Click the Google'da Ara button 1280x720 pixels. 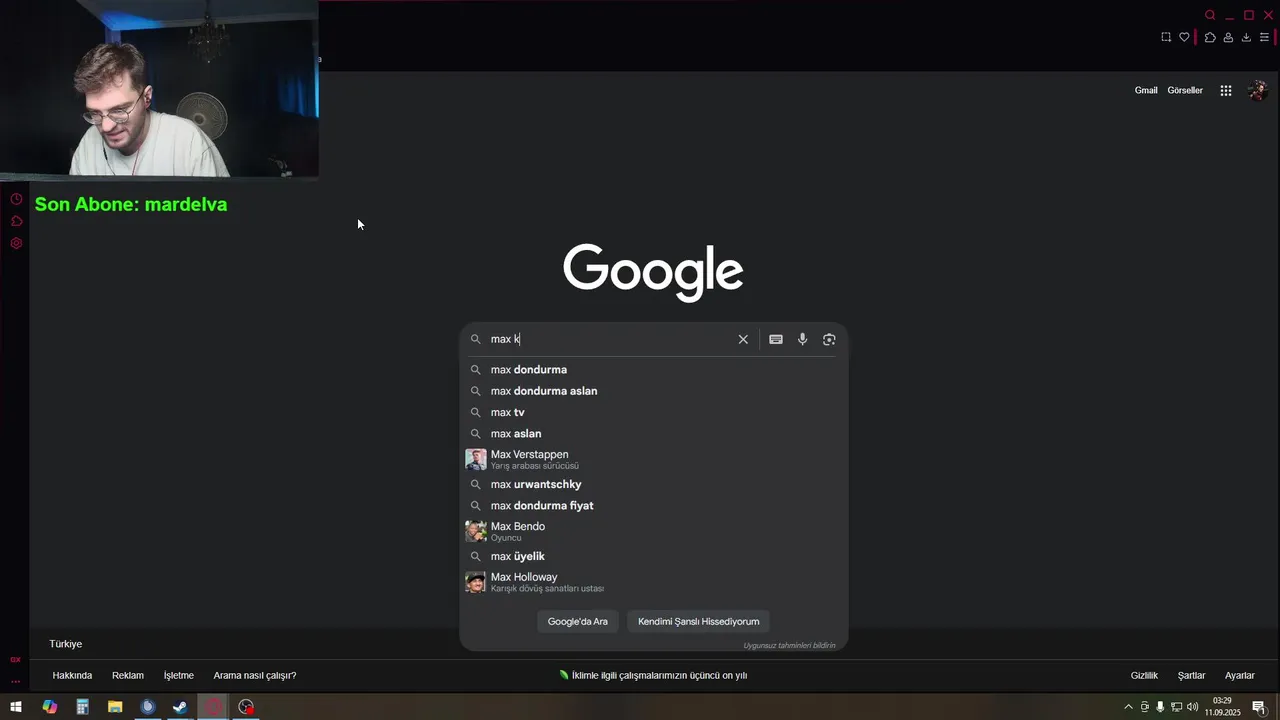tap(578, 621)
